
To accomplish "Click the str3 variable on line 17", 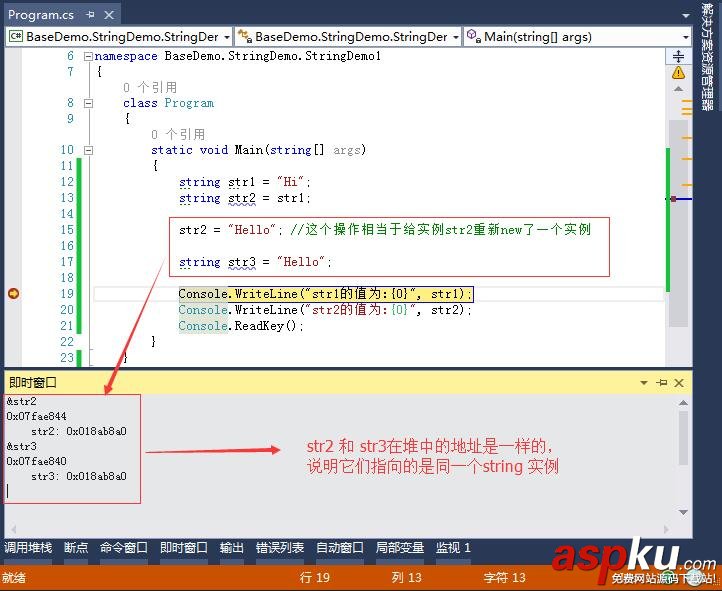I will pos(242,262).
